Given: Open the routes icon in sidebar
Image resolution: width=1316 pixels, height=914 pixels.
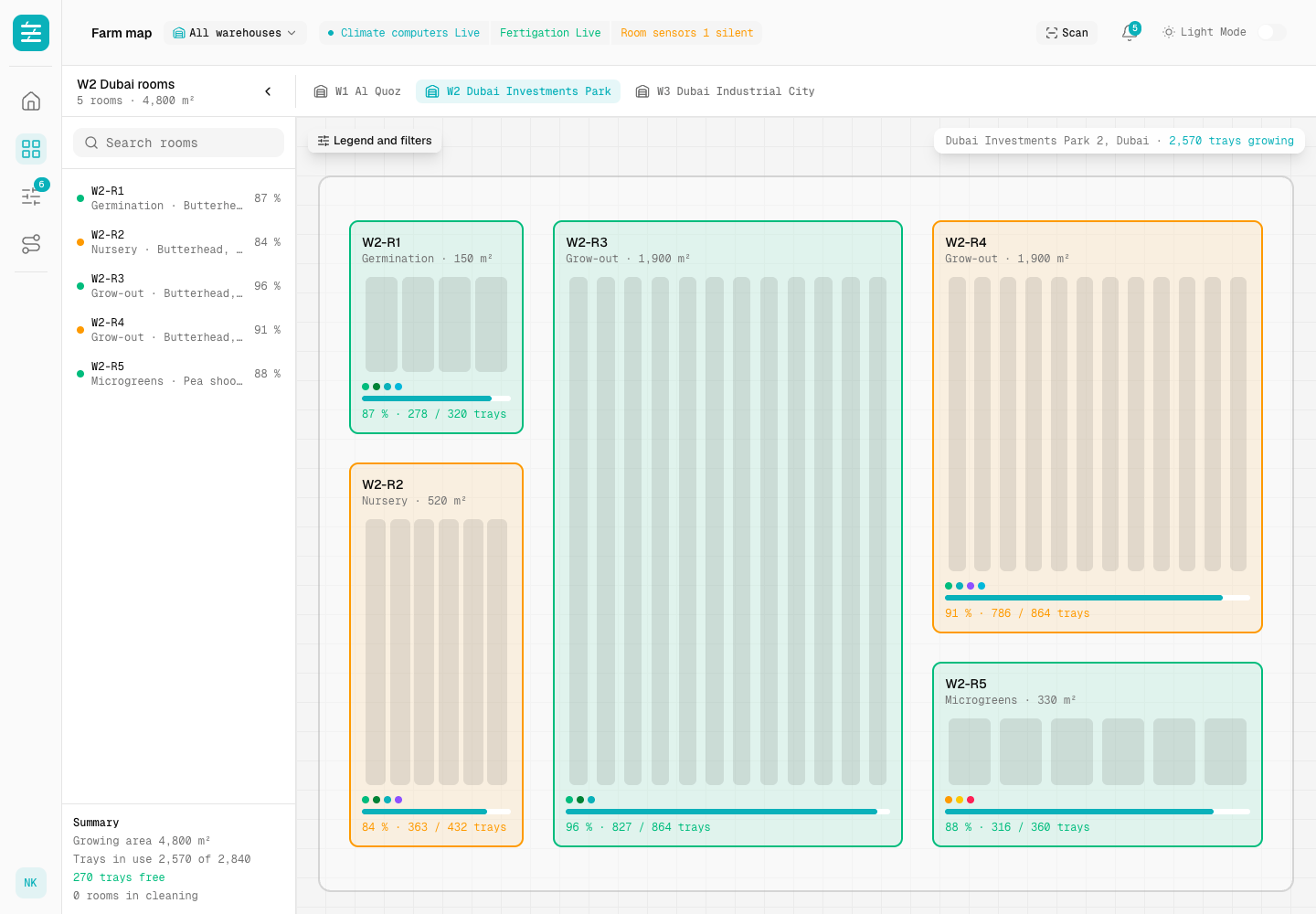Looking at the screenshot, I should (31, 243).
